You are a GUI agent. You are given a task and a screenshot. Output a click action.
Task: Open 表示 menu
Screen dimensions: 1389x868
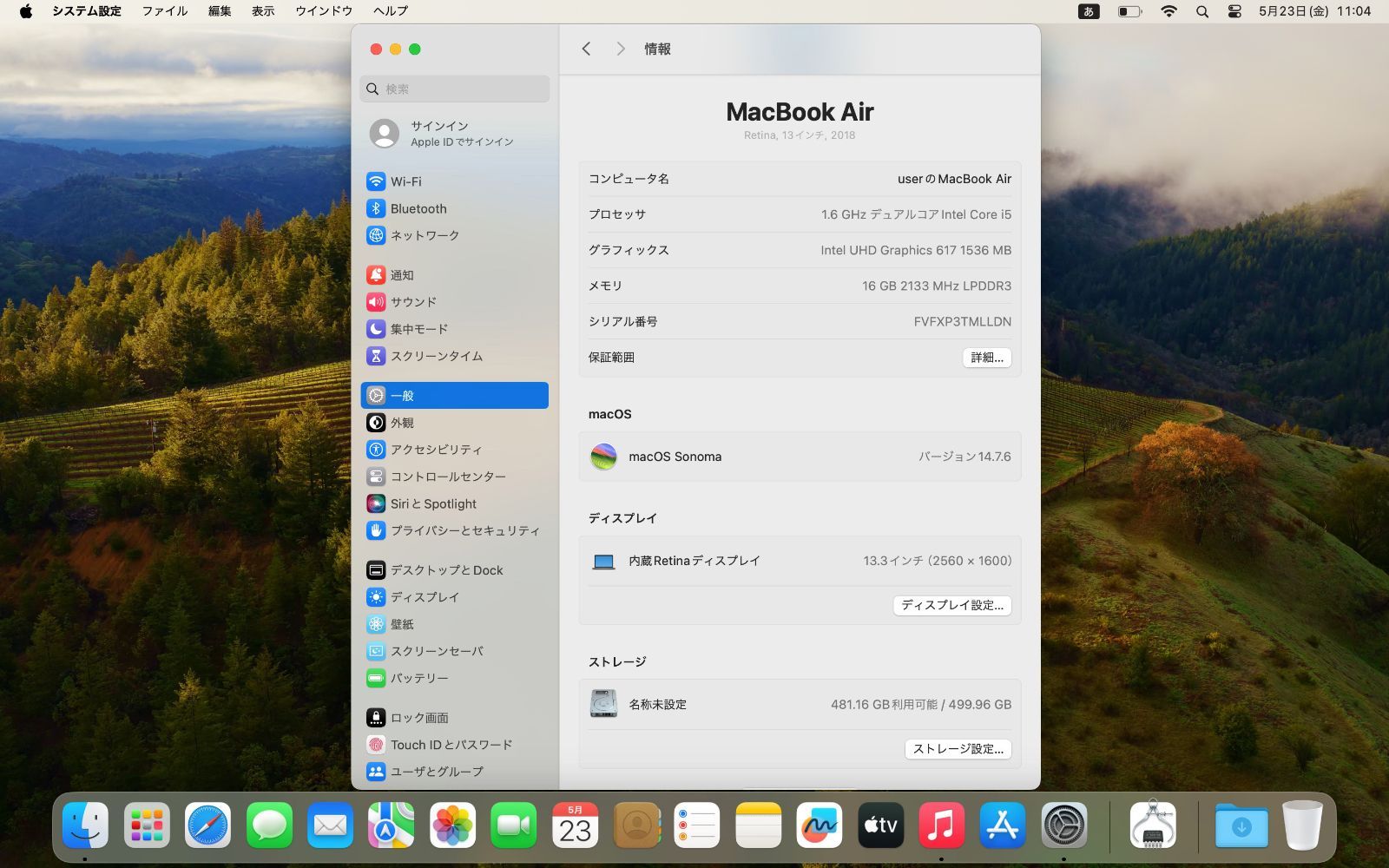coord(263,11)
